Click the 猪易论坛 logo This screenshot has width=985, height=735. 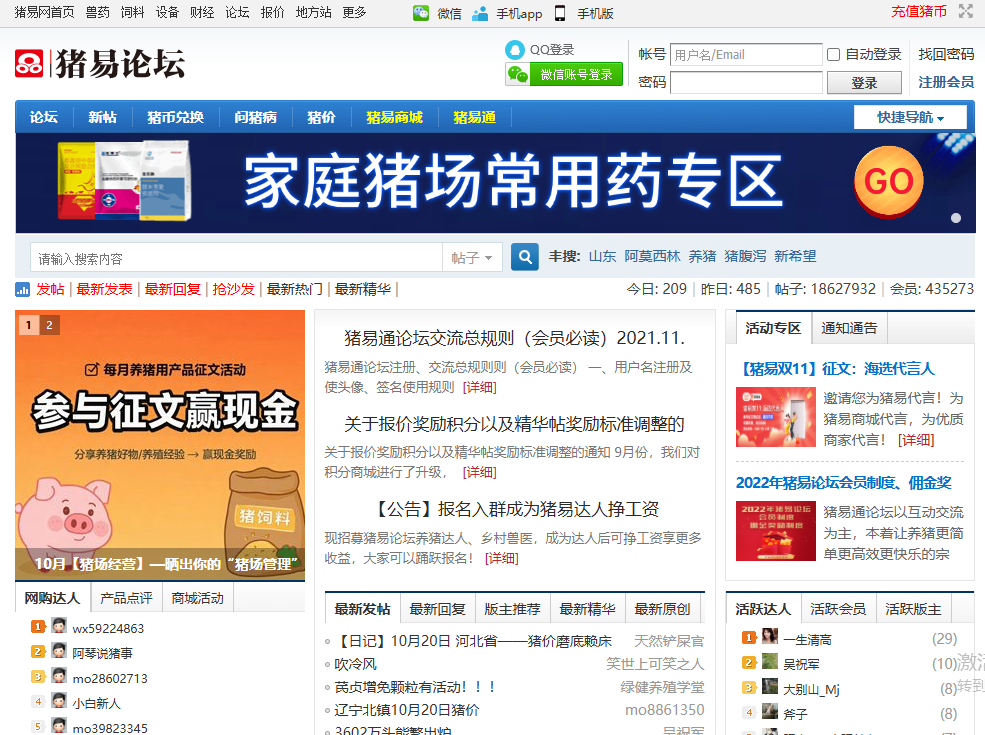[x=100, y=63]
